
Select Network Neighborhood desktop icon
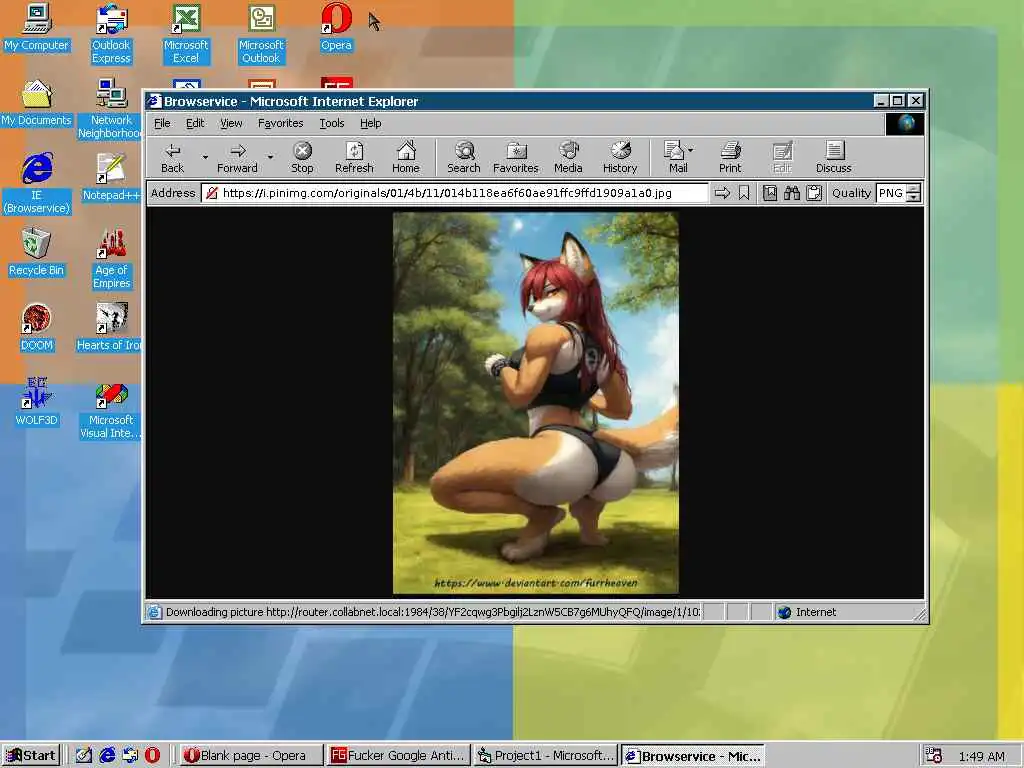click(x=111, y=109)
